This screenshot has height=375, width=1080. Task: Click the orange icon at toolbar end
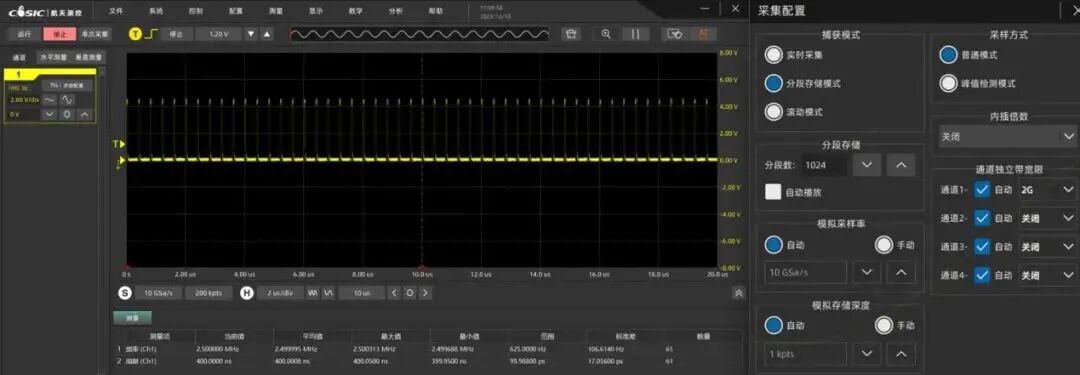point(703,34)
